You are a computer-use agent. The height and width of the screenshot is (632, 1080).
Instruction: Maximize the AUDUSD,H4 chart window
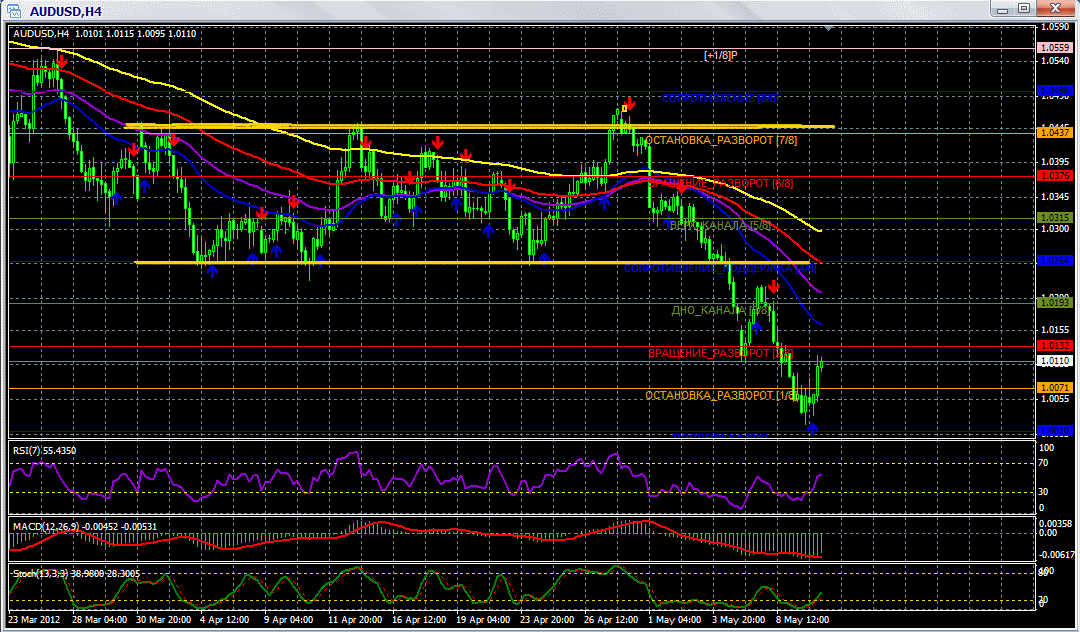1025,9
